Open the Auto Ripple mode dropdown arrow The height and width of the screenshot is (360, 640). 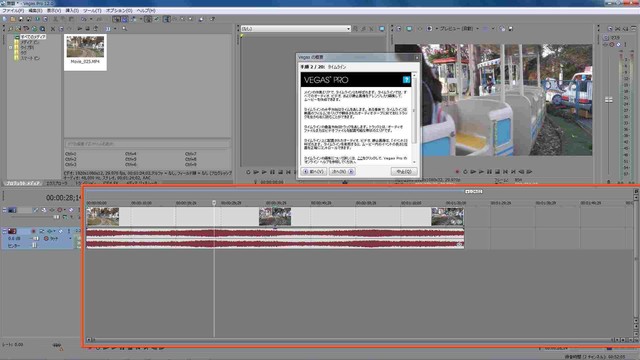[x=141, y=19]
